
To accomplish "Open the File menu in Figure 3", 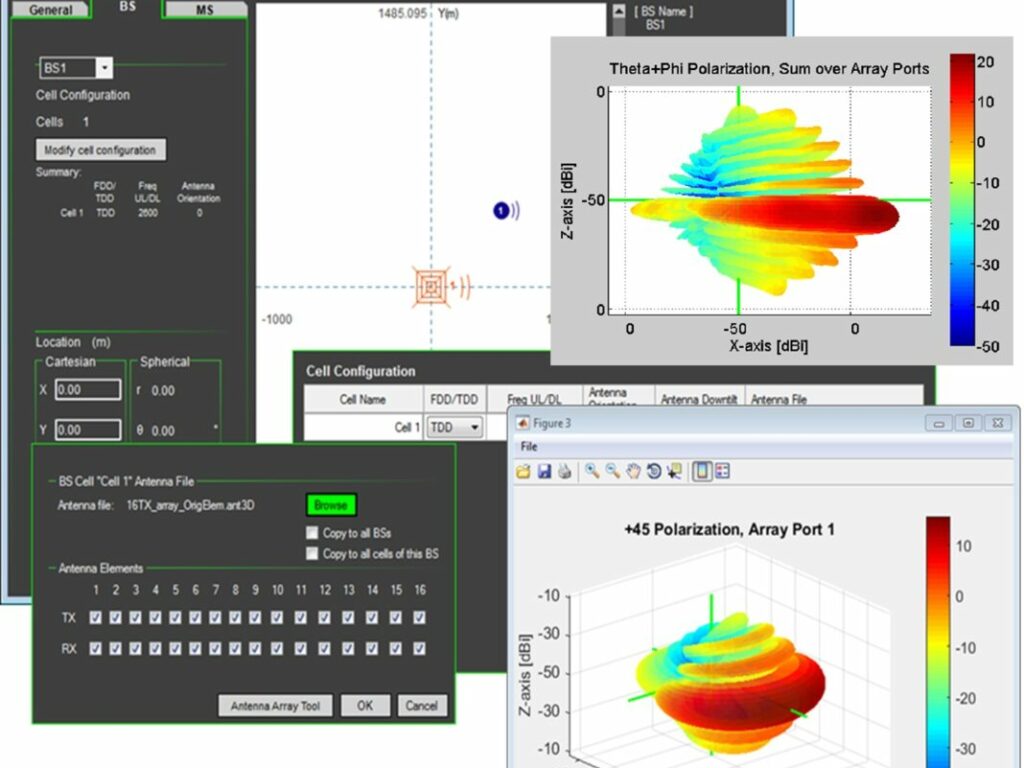I will click(529, 447).
